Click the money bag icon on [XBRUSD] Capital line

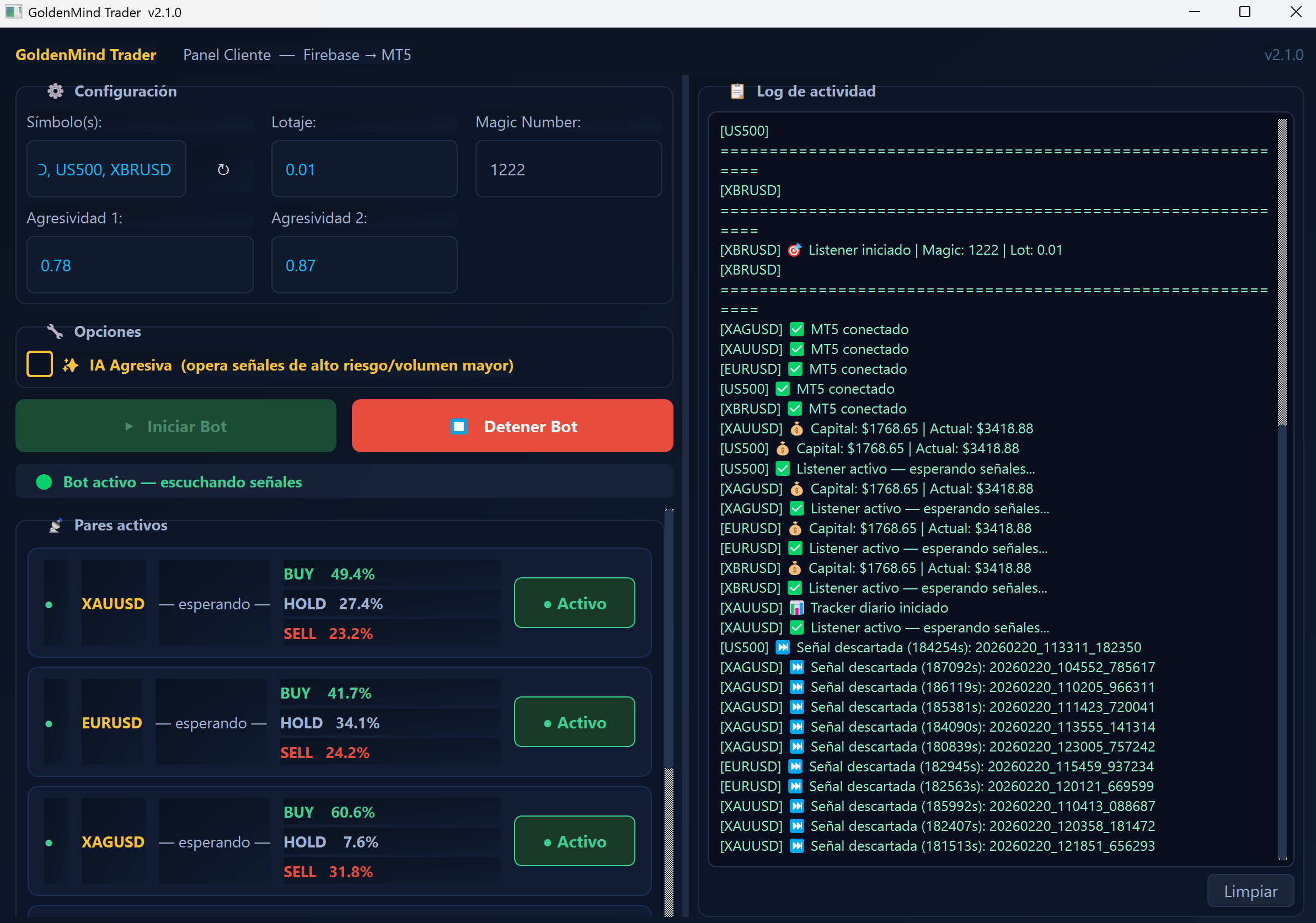pos(794,568)
